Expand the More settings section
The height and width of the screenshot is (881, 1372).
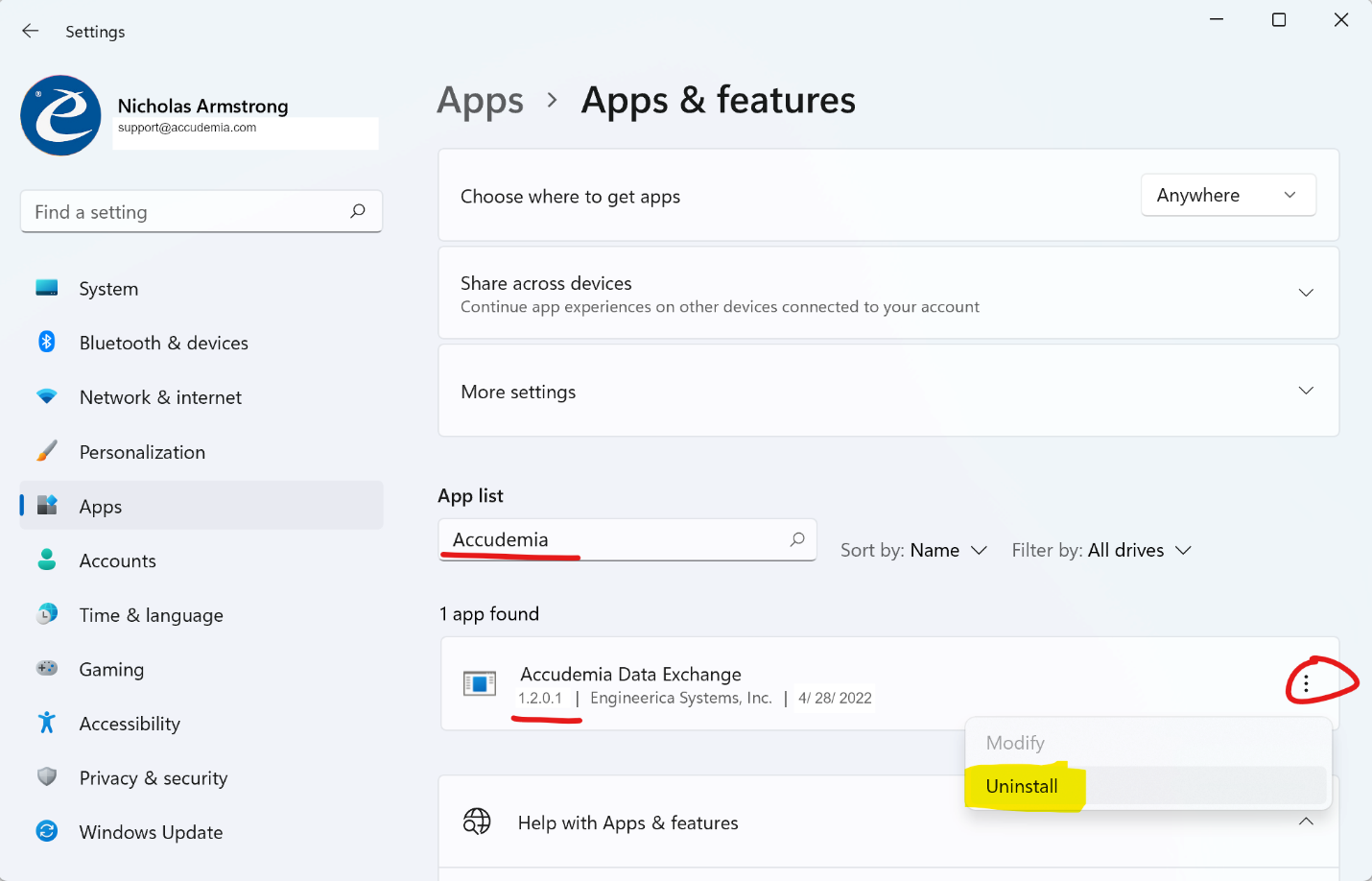(x=1305, y=391)
